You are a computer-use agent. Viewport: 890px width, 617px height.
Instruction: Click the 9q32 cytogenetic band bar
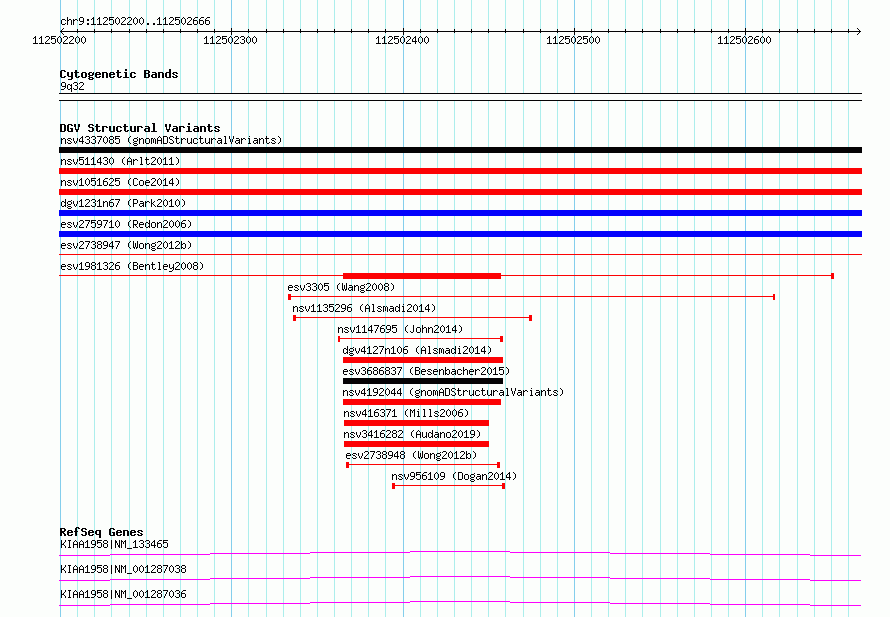coord(460,97)
